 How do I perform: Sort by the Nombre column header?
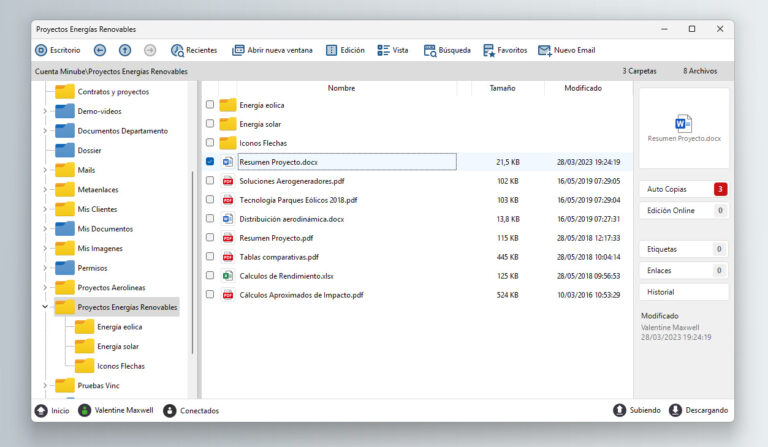341,88
